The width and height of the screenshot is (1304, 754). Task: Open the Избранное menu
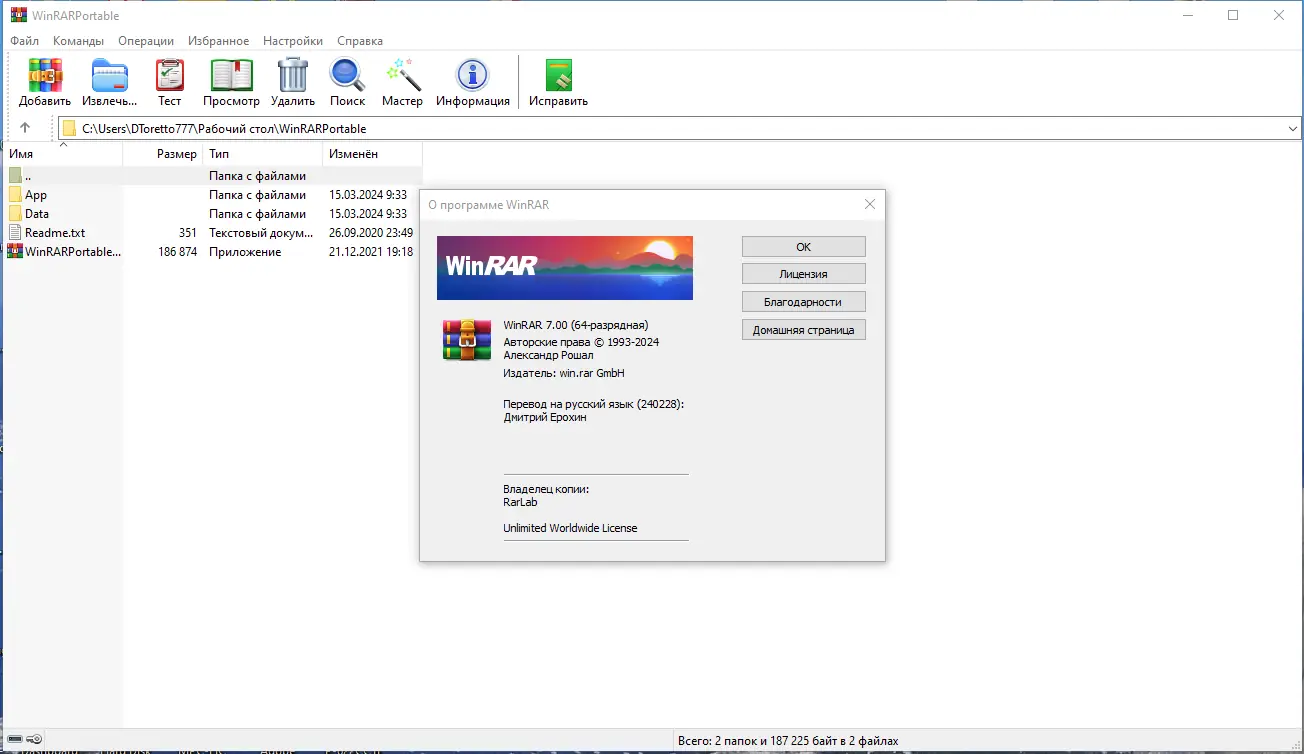pyautogui.click(x=218, y=41)
